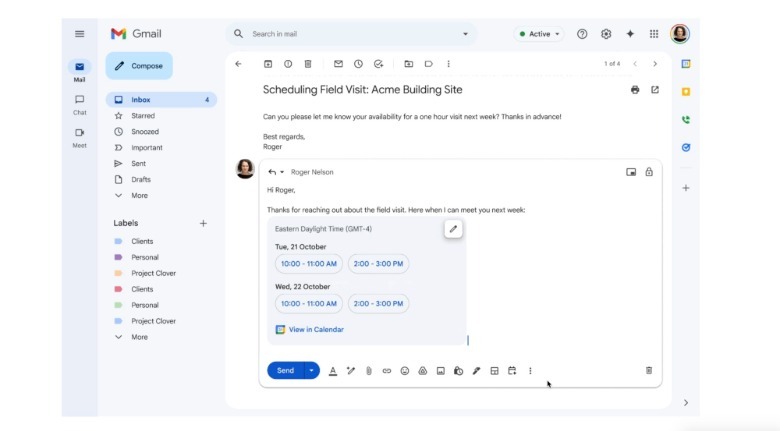Go to the newer conversation arrow

point(635,64)
